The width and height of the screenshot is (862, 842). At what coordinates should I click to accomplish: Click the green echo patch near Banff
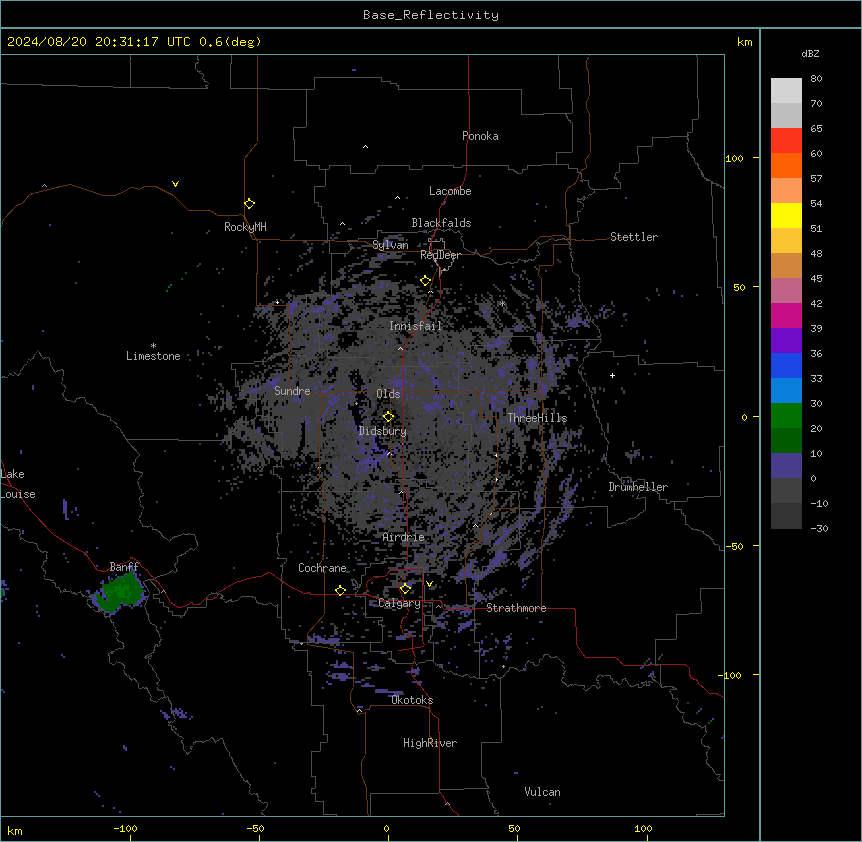tap(120, 592)
